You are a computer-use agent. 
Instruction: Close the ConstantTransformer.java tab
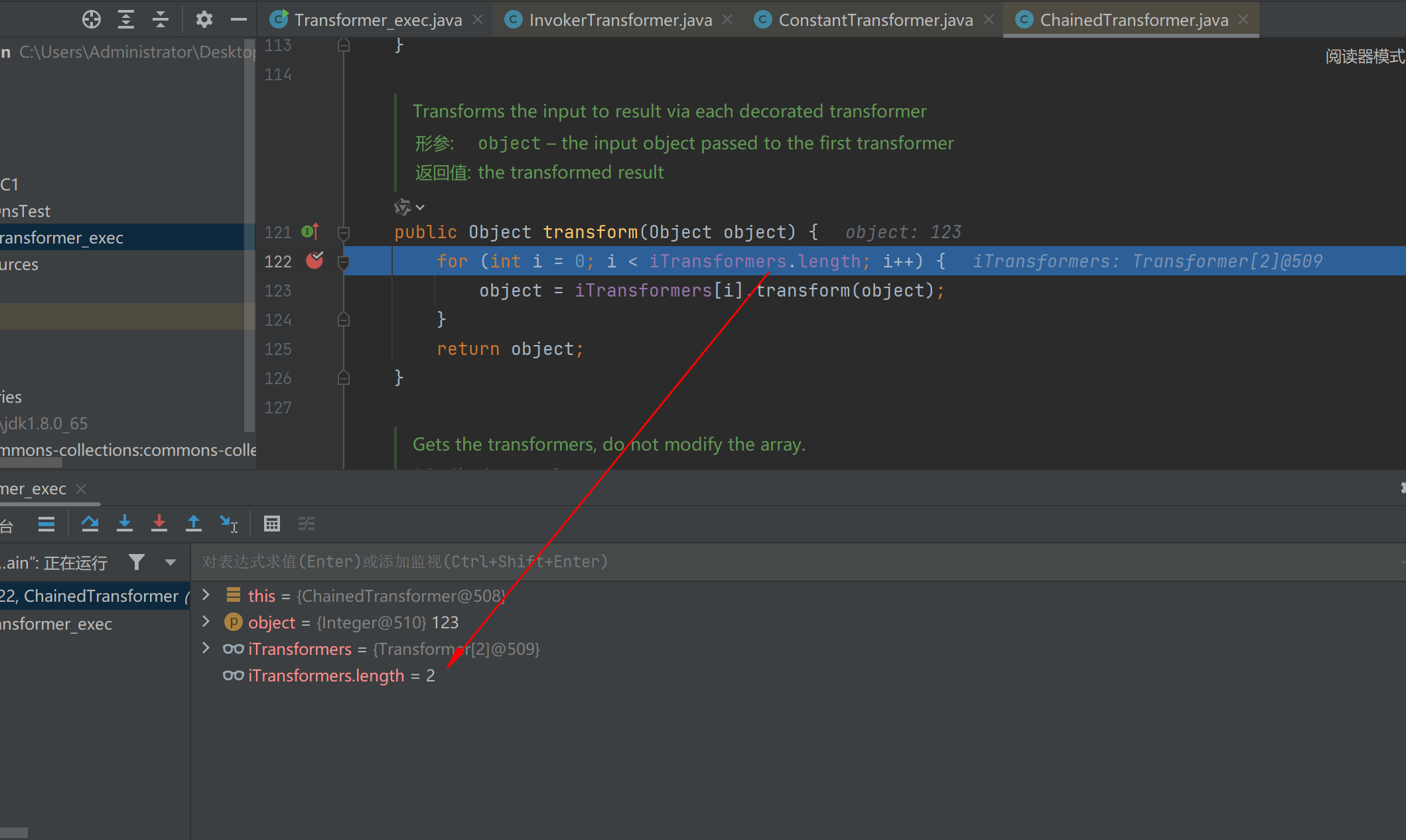pyautogui.click(x=989, y=20)
